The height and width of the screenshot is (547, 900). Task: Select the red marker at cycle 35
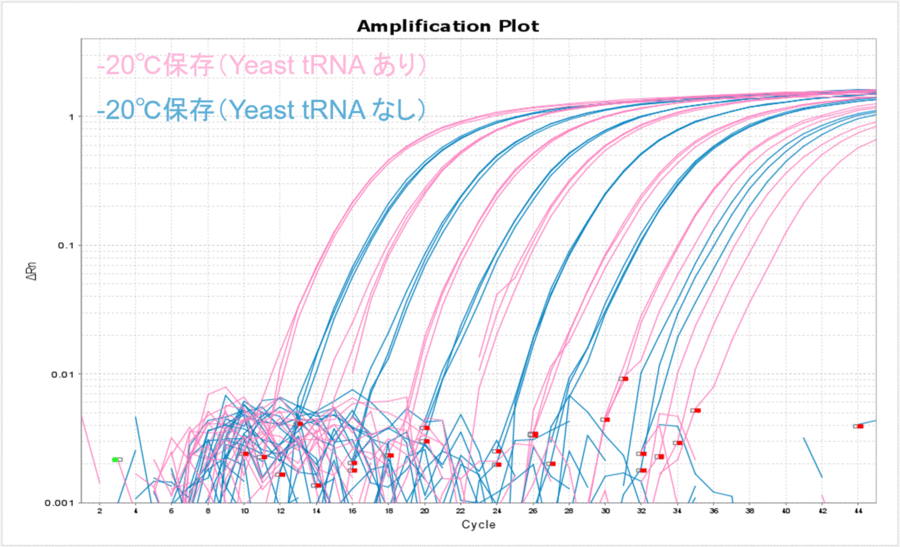[x=696, y=410]
